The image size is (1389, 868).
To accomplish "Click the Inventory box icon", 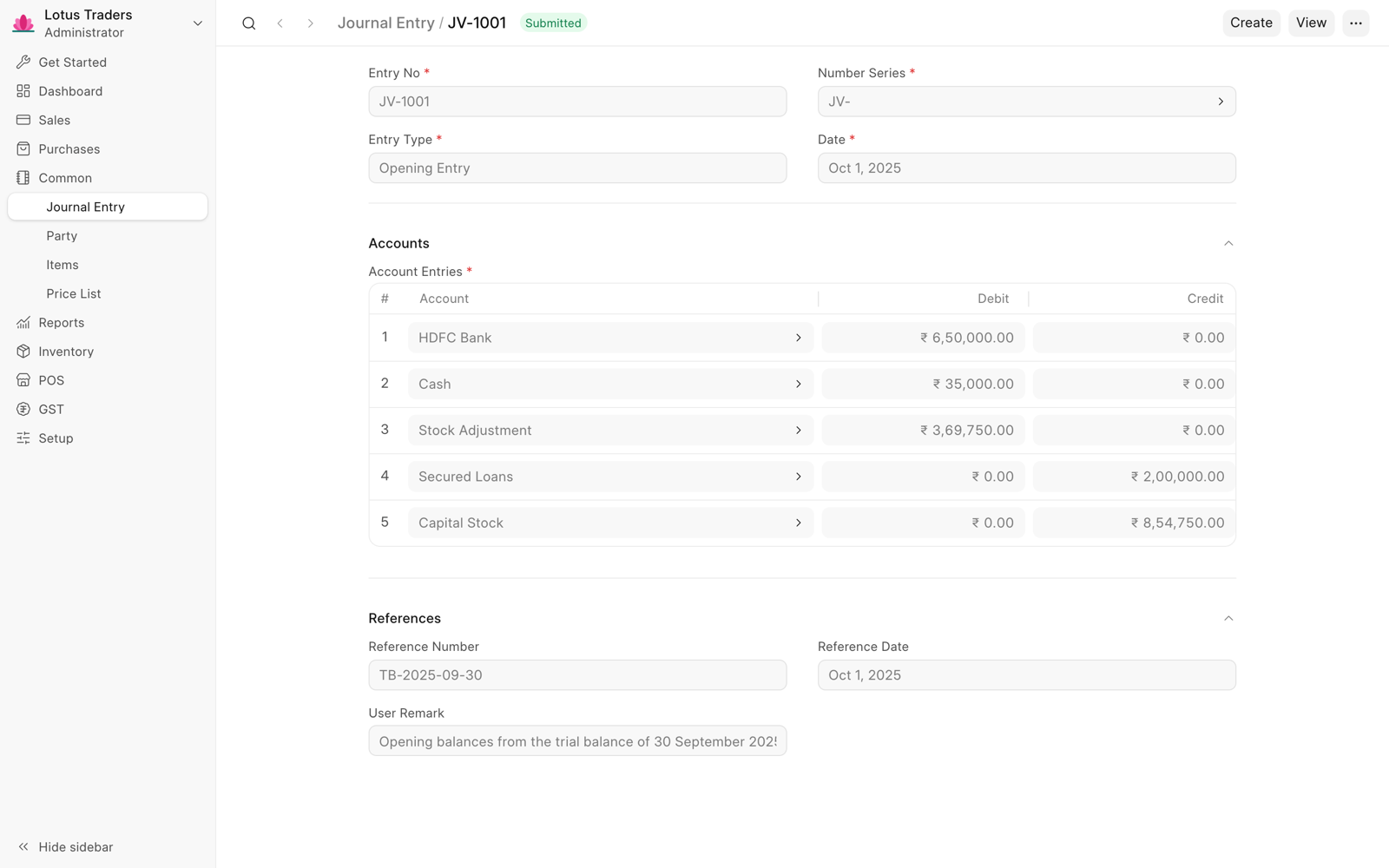I will pos(23,352).
